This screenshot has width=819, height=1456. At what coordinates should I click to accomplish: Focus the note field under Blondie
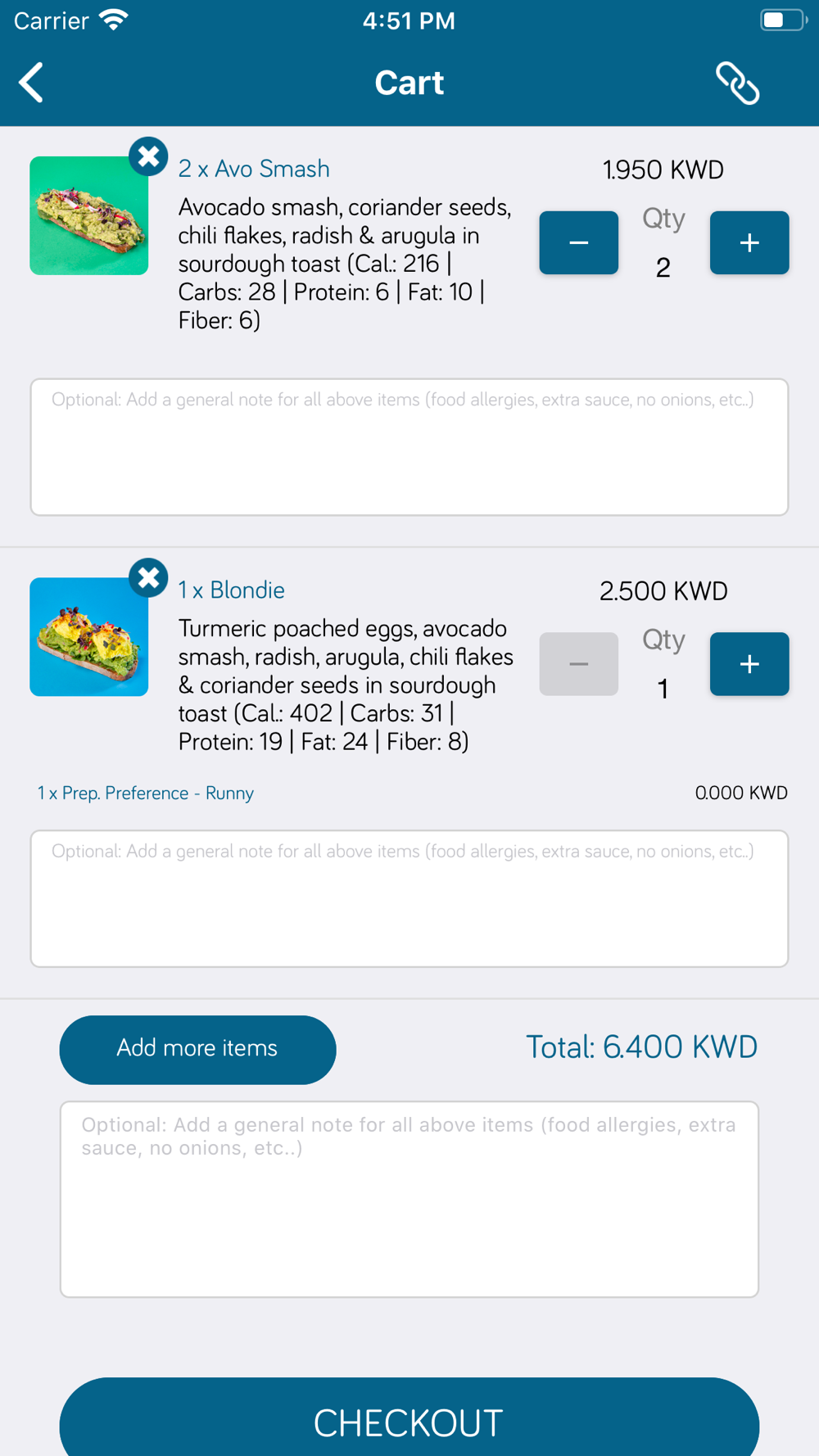(x=409, y=899)
